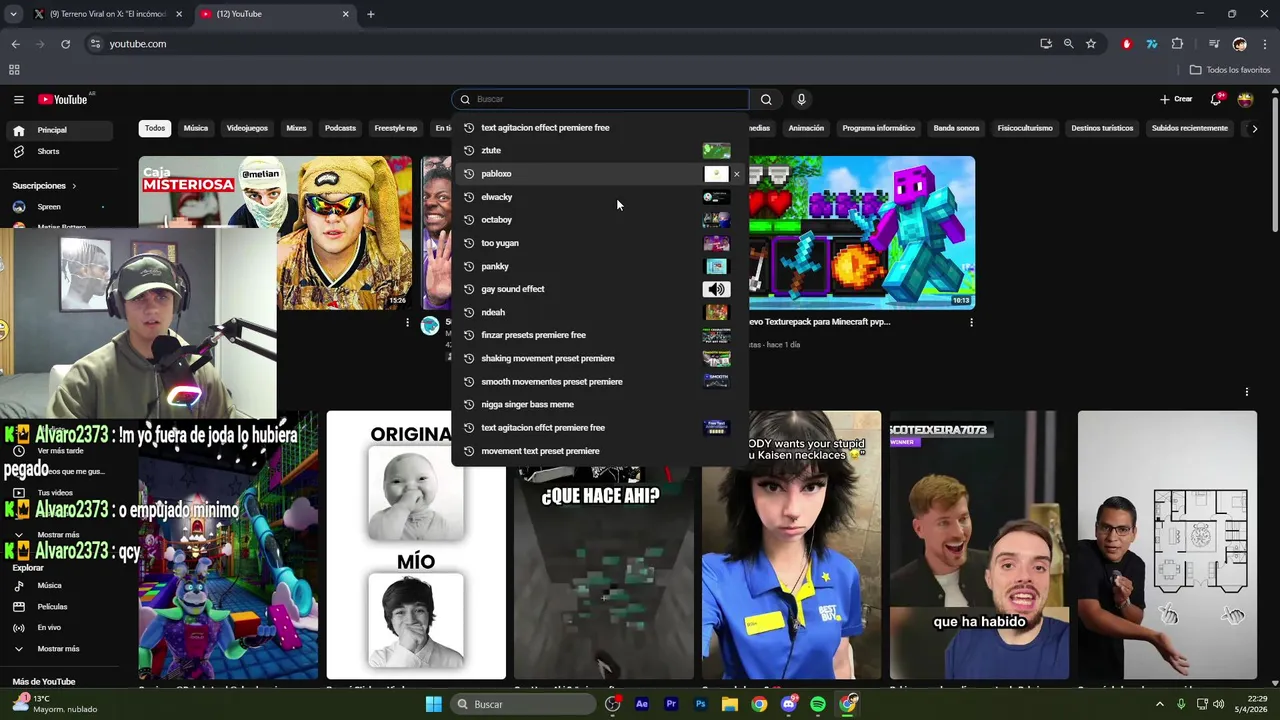Screen dimensions: 1280x720
Task: Open the zoom magnifier icon in address bar
Action: point(1068,44)
